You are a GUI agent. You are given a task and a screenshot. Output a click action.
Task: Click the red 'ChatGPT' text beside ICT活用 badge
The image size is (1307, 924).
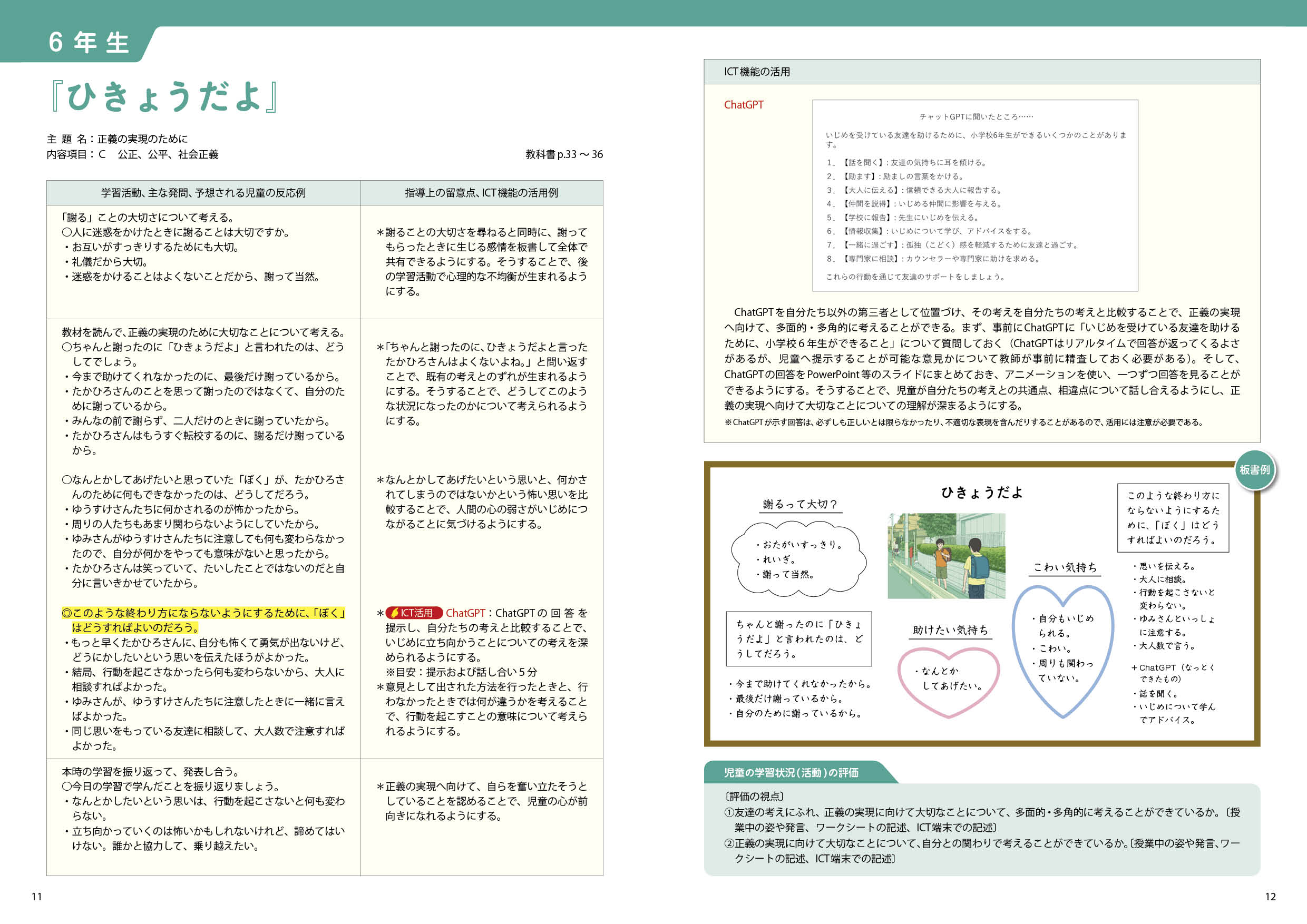point(465,613)
